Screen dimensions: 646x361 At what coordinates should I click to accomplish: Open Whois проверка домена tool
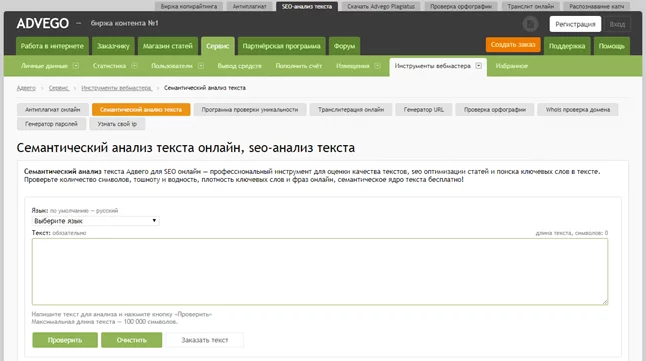(x=578, y=110)
